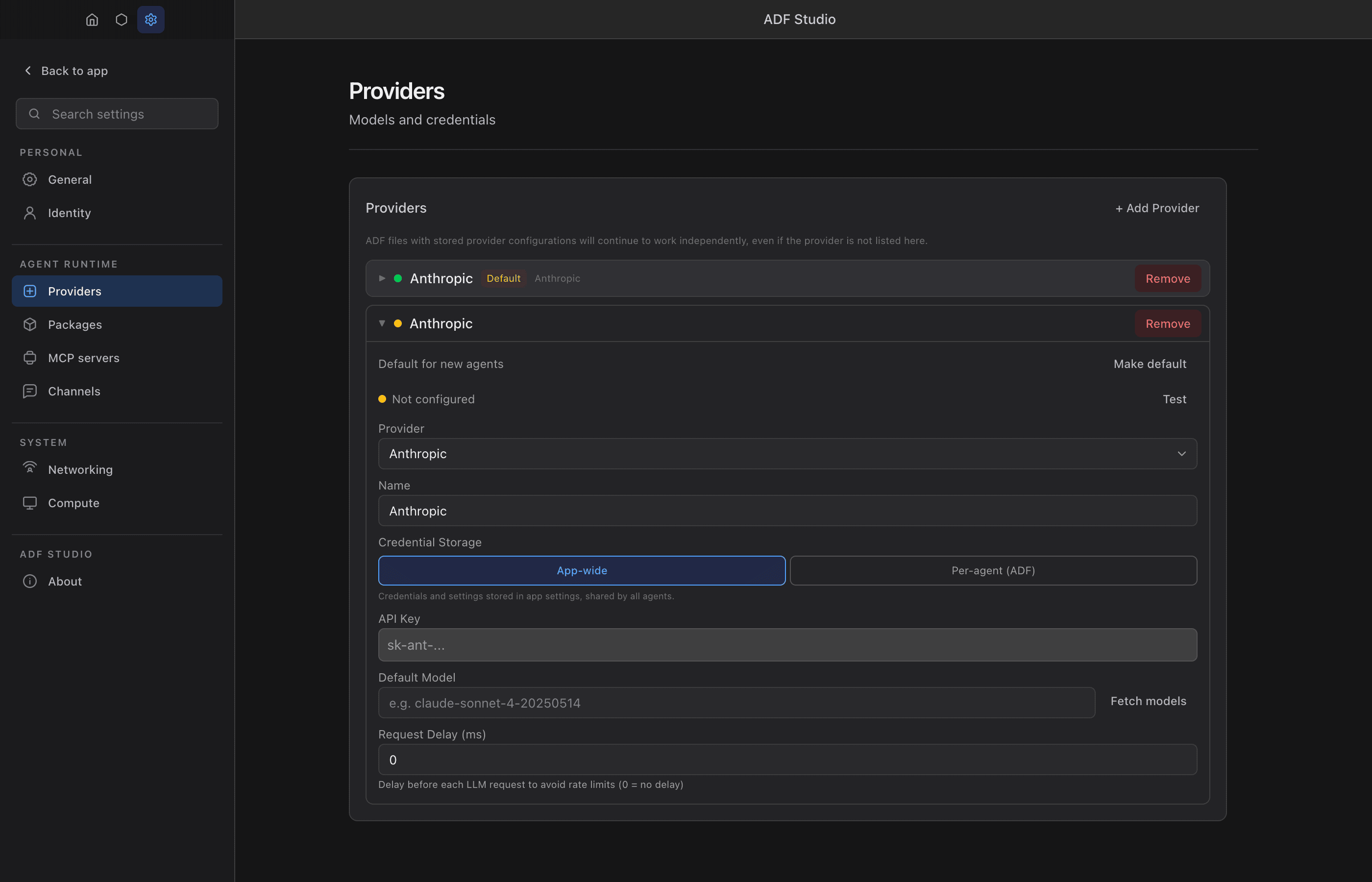Expand the default Anthropic provider row
The width and height of the screenshot is (1372, 882).
[x=382, y=278]
